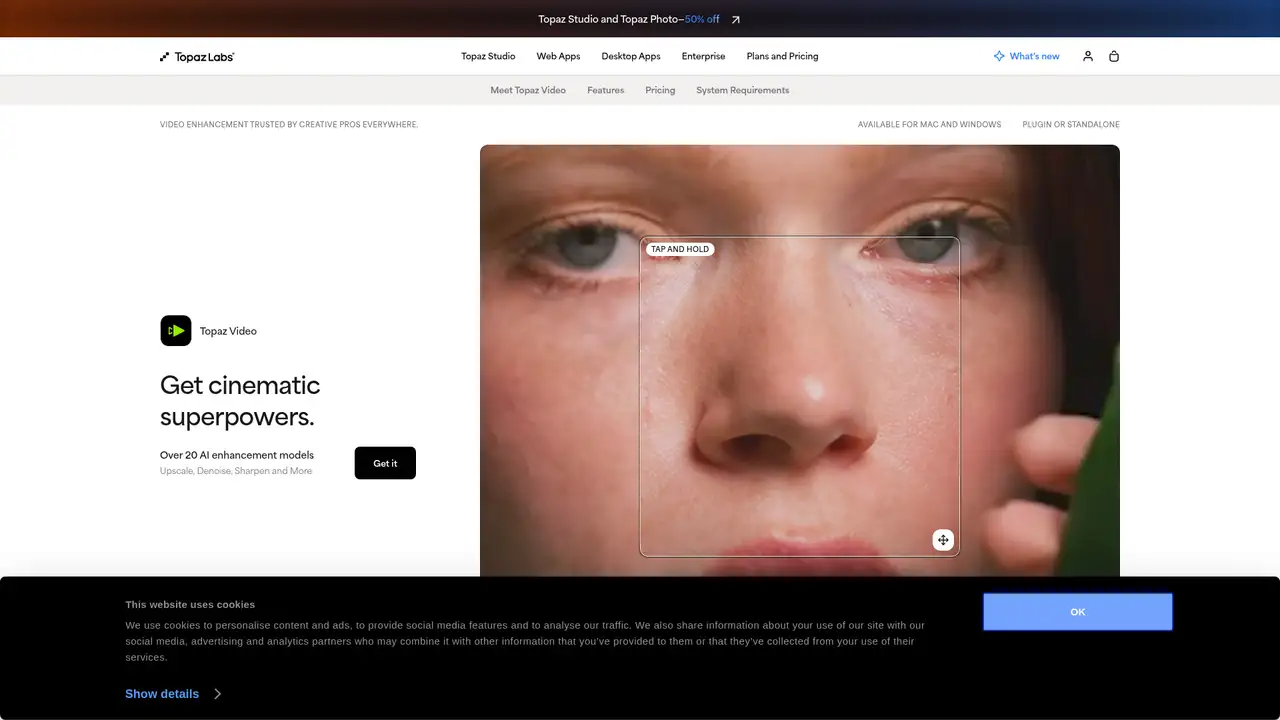Viewport: 1280px width, 720px height.
Task: Click the "Topaz Video" product name text
Action: coord(228,331)
